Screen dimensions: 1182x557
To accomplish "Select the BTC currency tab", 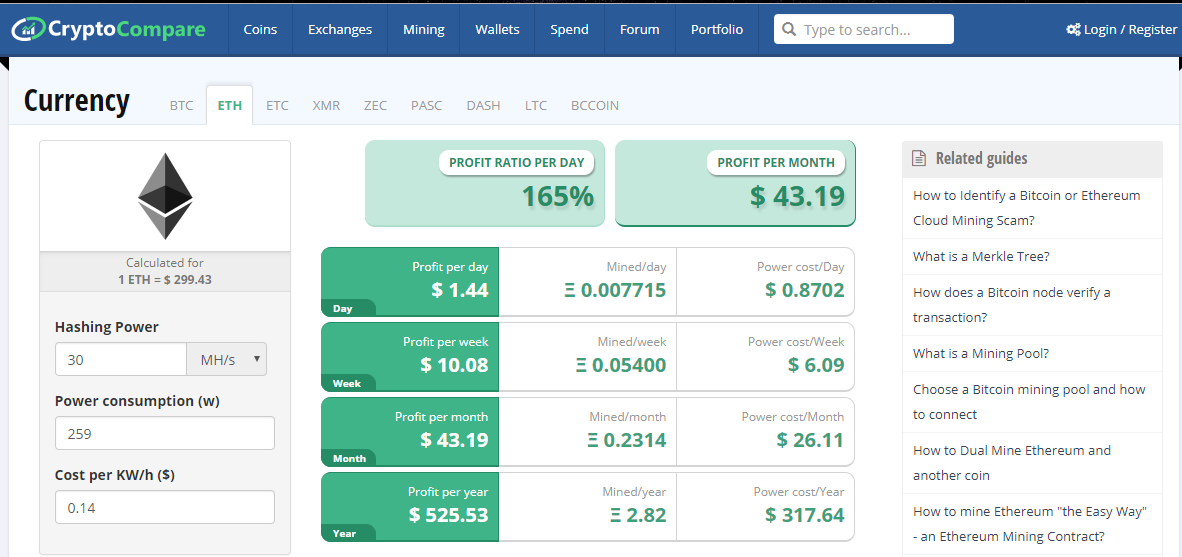I will click(x=181, y=106).
